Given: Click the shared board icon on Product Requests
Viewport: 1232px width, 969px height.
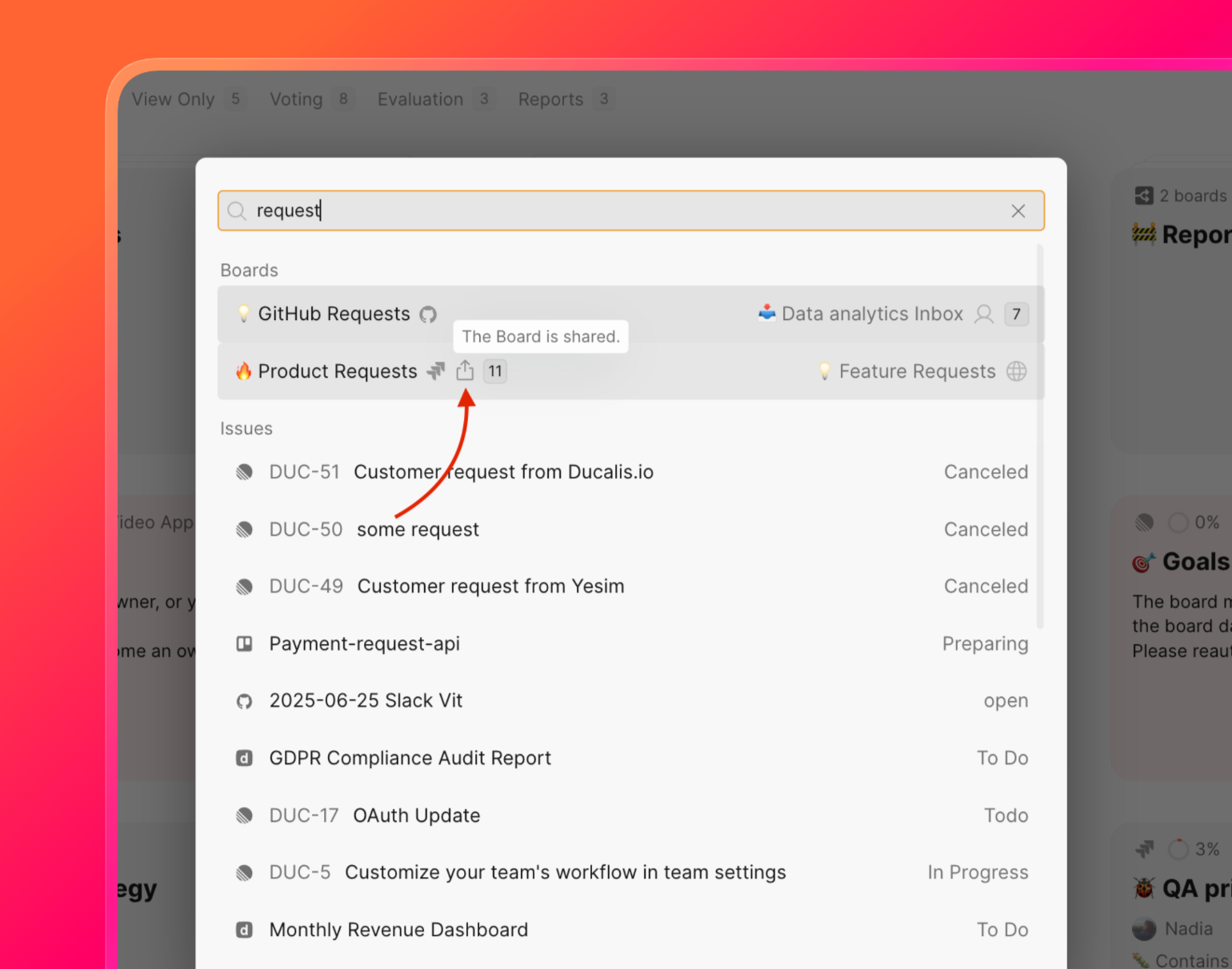Looking at the screenshot, I should pyautogui.click(x=465, y=371).
